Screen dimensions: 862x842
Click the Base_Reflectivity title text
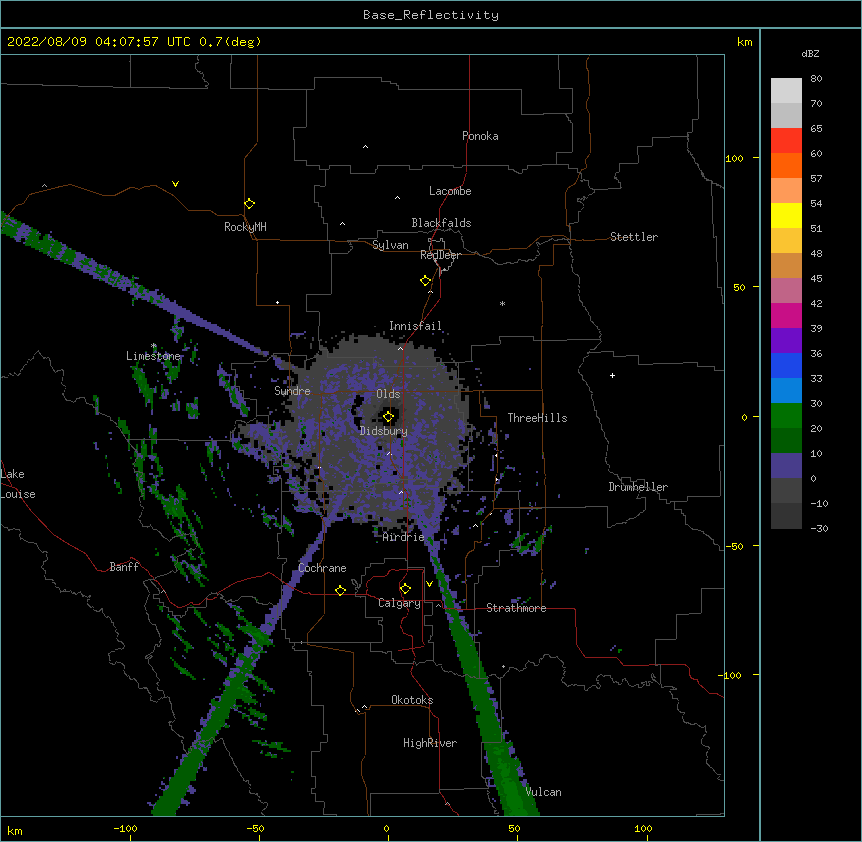431,15
